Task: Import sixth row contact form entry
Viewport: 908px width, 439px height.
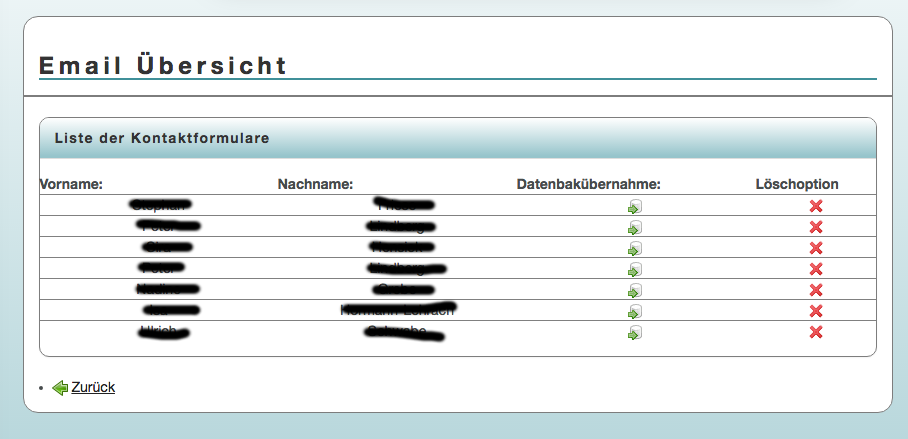Action: pos(634,311)
